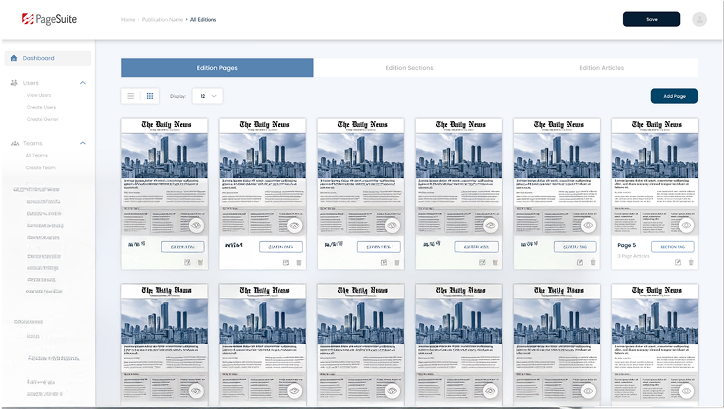Viewport: 724px width, 409px height.
Task: Switch to list view layout
Action: [131, 96]
